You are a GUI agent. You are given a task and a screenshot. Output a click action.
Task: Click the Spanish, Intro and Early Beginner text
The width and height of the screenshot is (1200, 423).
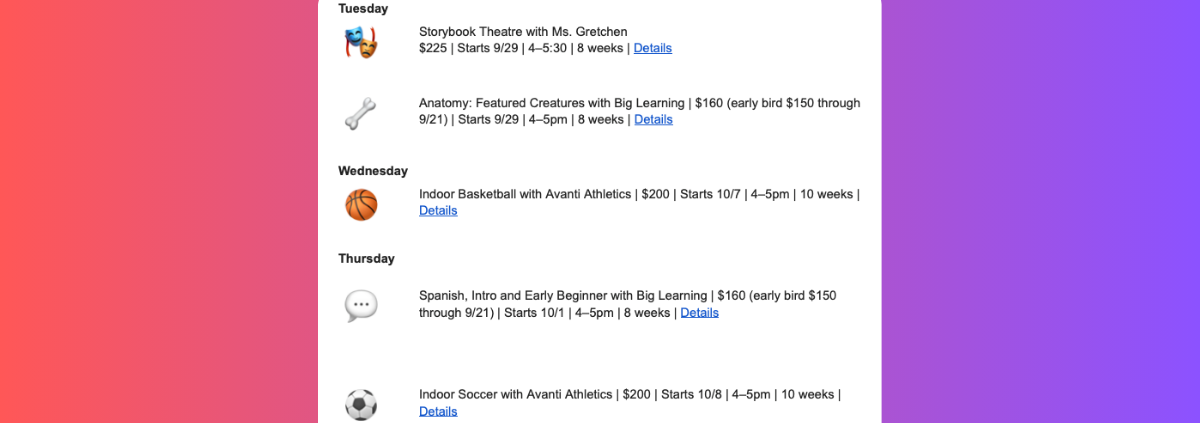pyautogui.click(x=513, y=296)
